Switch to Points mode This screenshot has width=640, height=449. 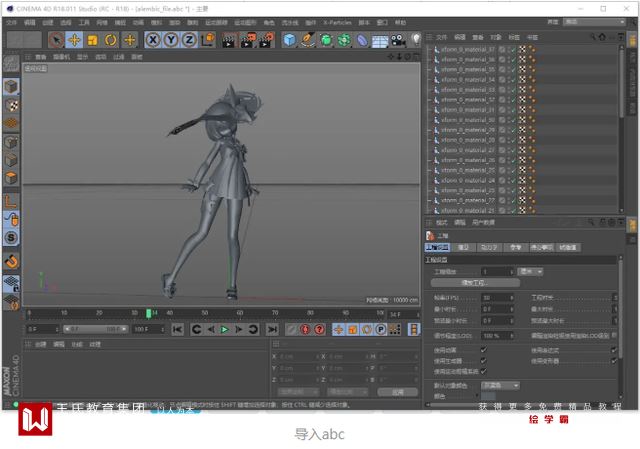(11, 142)
